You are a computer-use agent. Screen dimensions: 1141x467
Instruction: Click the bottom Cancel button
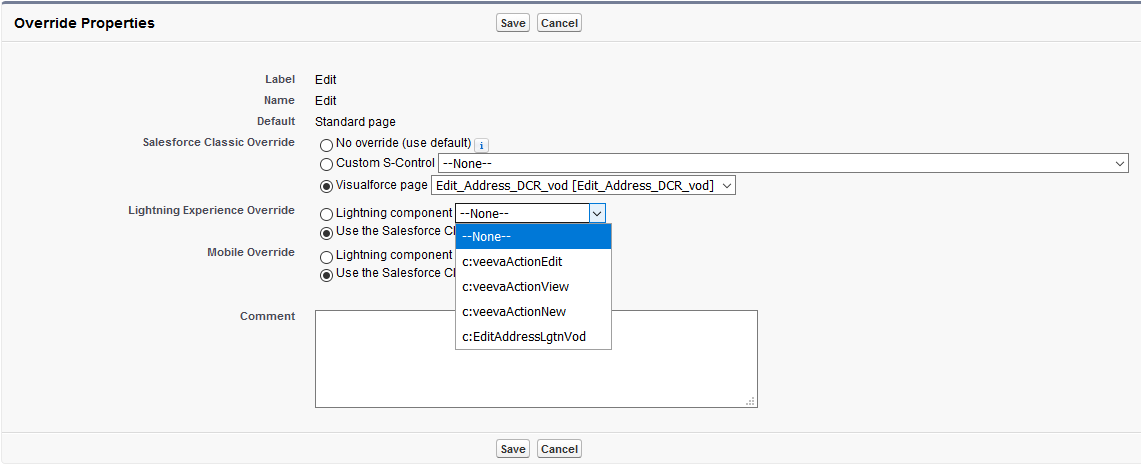[559, 449]
